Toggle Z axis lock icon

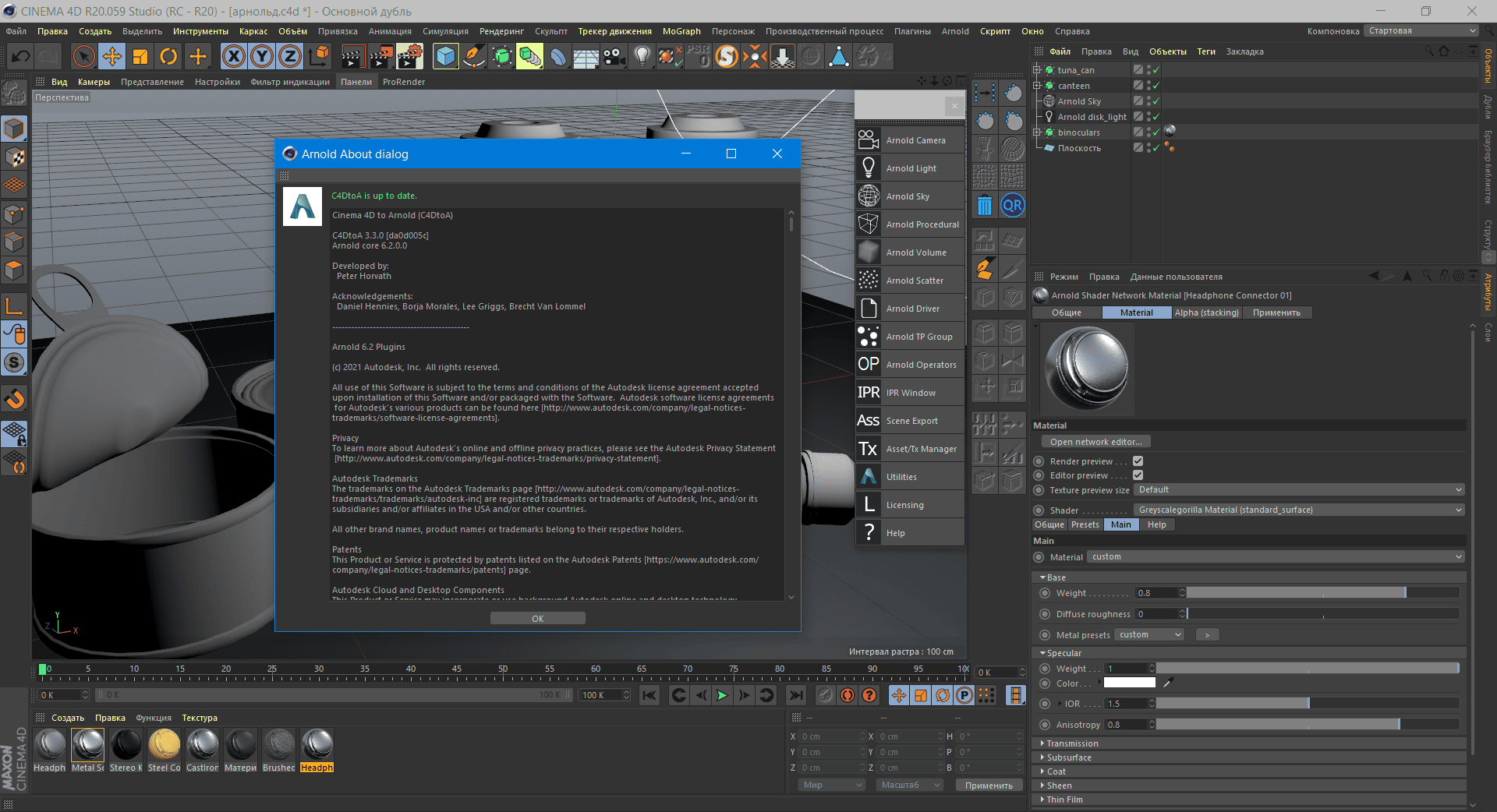(290, 56)
